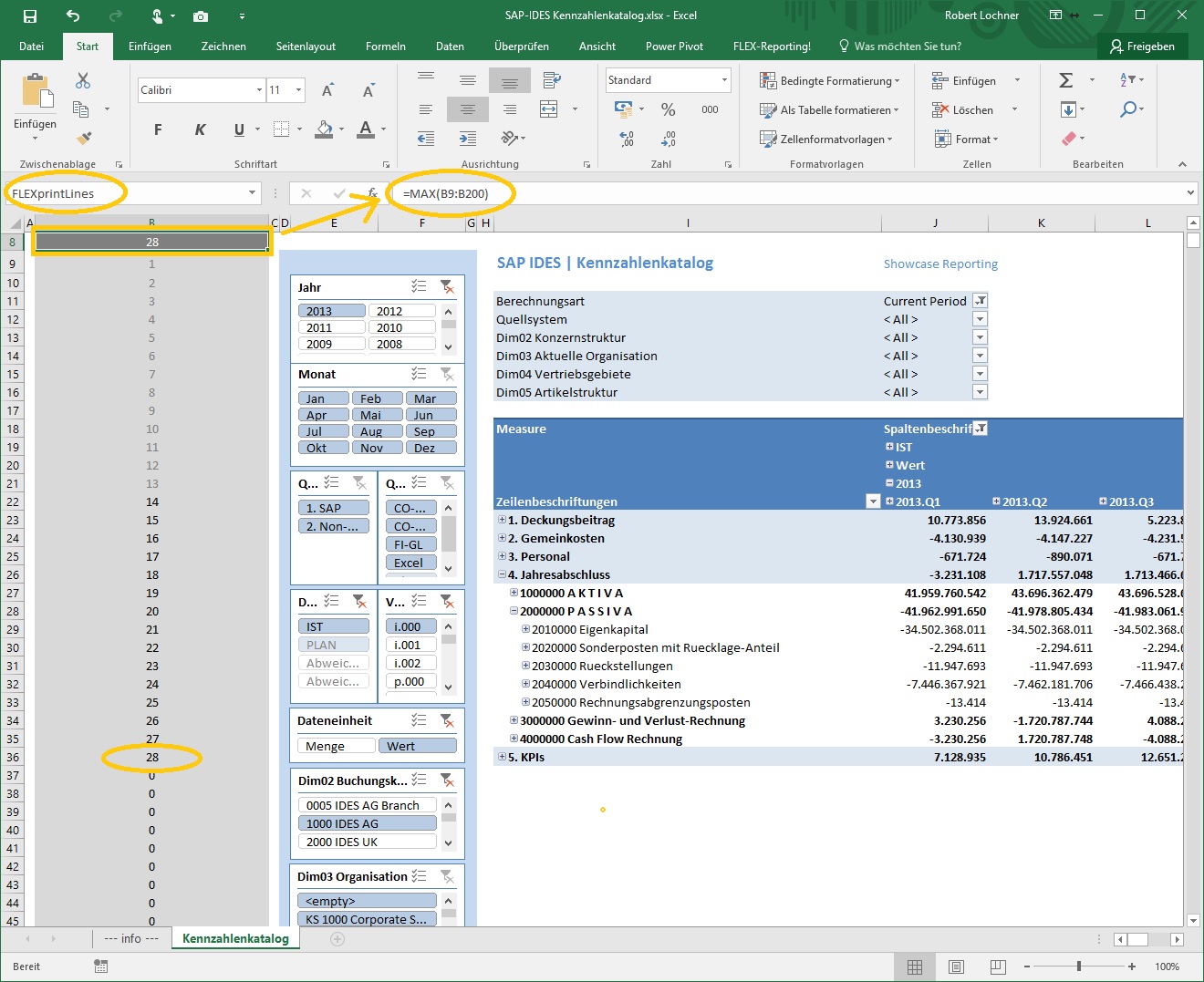This screenshot has width=1204, height=982.
Task: Click the camera icon in Quick Access Toolbar
Action: coord(201,16)
